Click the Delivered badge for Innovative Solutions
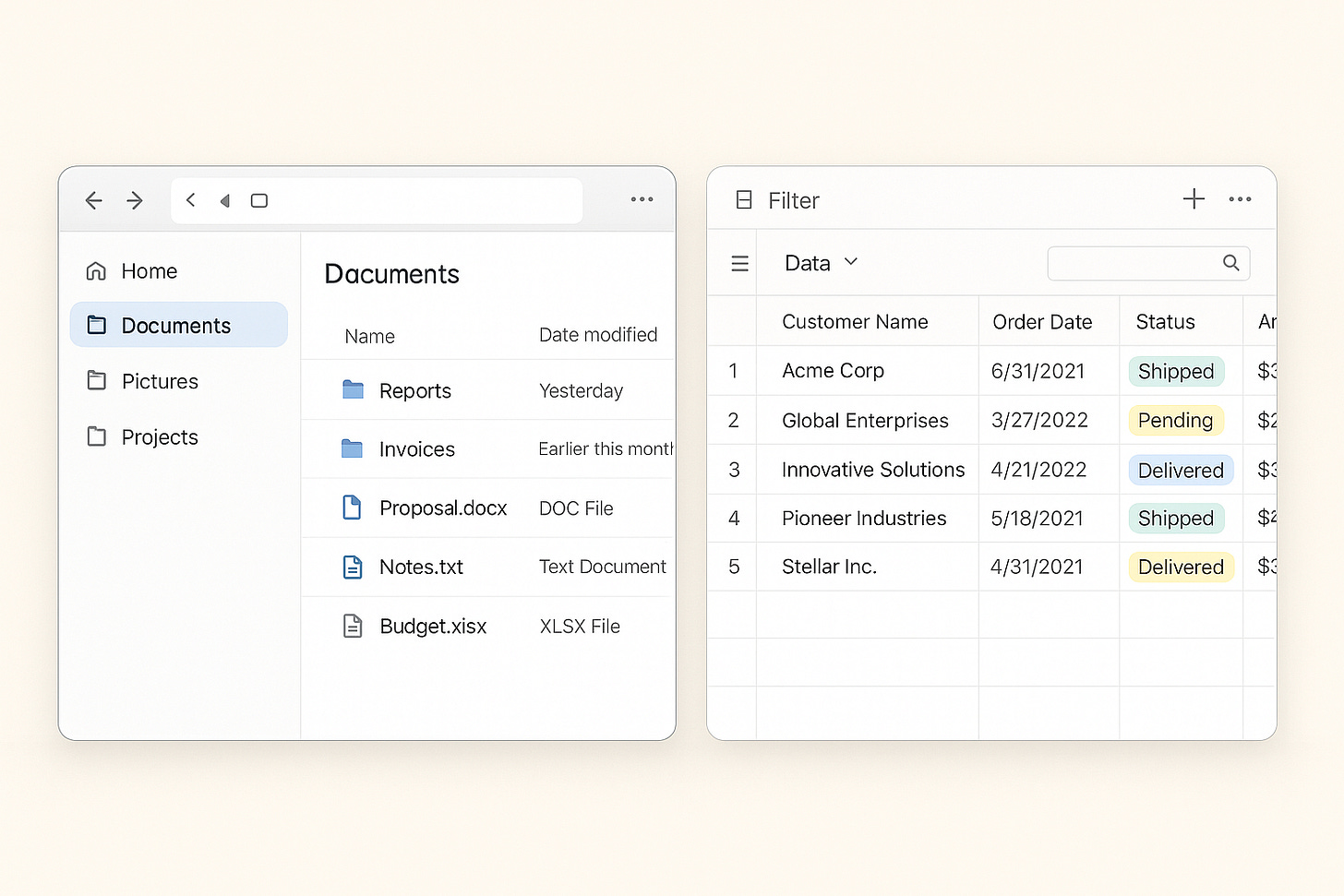The height and width of the screenshot is (896, 1344). pos(1181,470)
